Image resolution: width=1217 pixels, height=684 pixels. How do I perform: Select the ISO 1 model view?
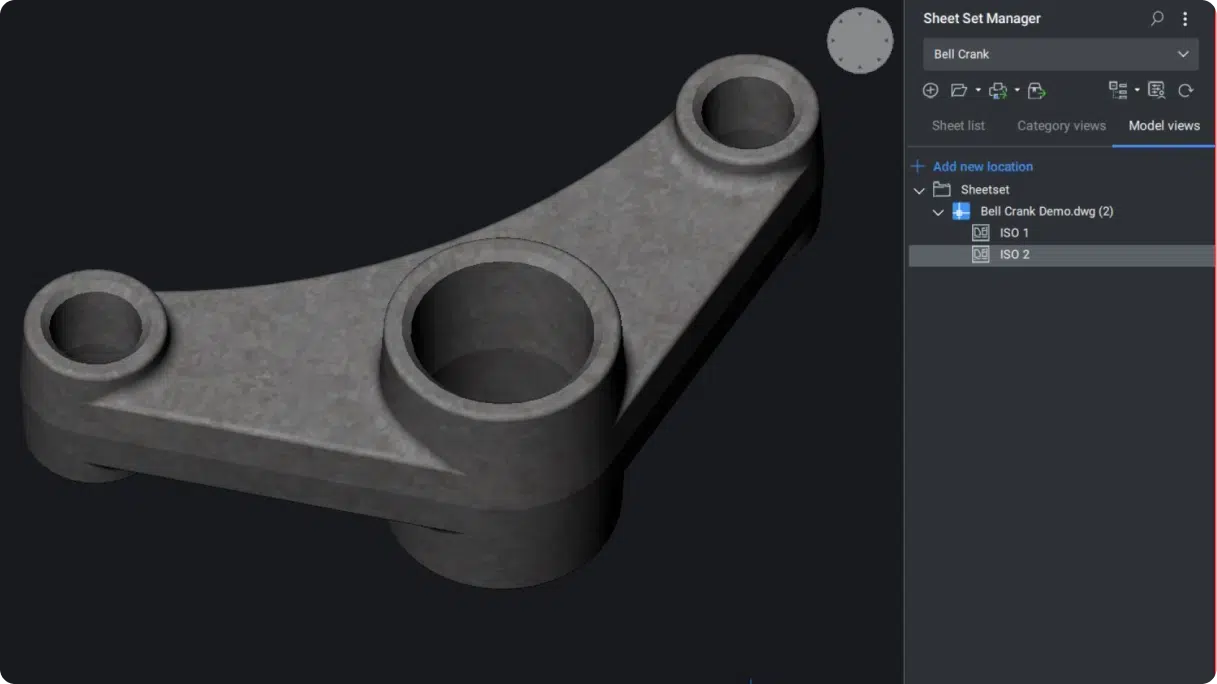click(1013, 233)
